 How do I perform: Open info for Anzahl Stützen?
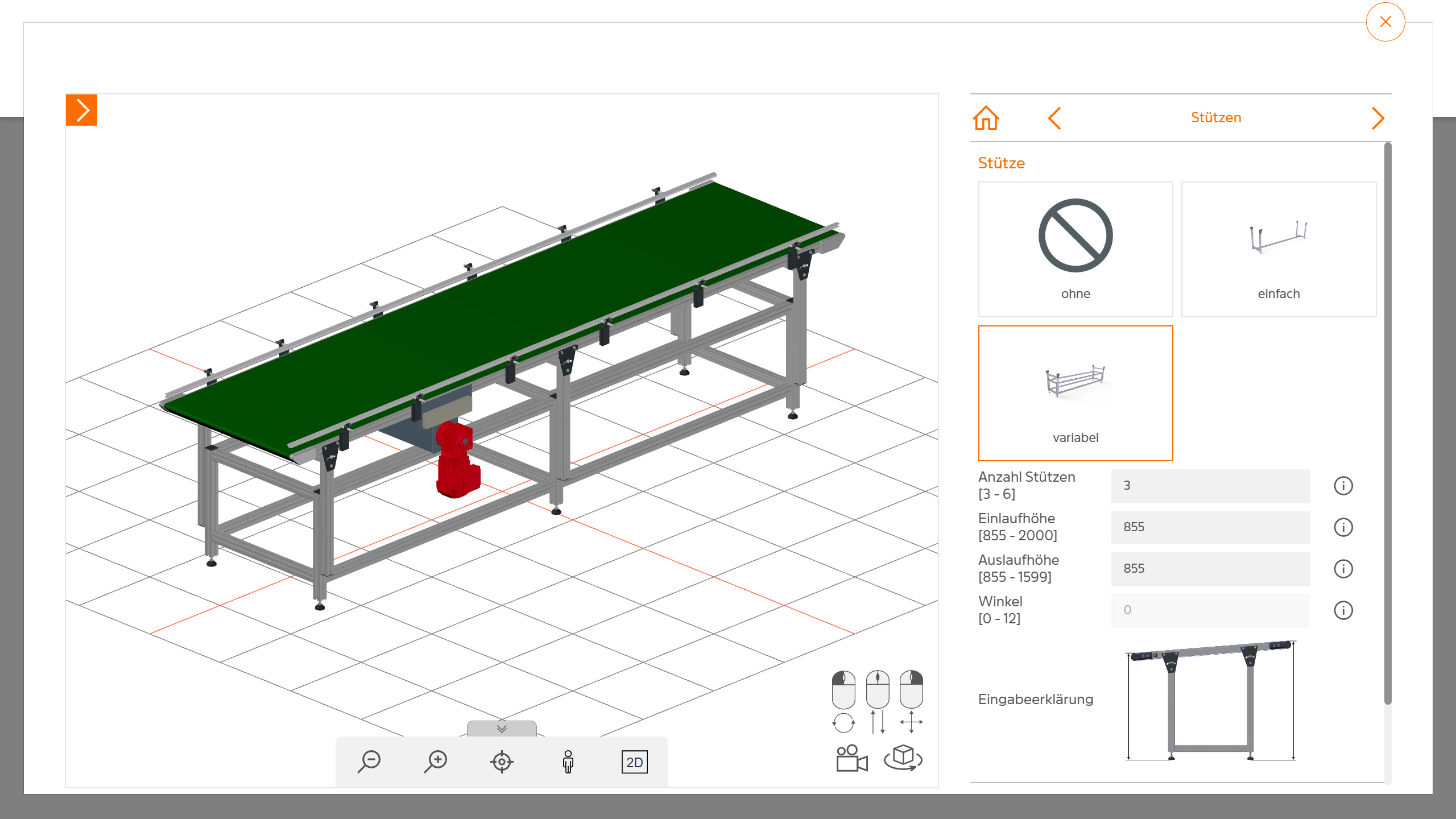click(1343, 486)
